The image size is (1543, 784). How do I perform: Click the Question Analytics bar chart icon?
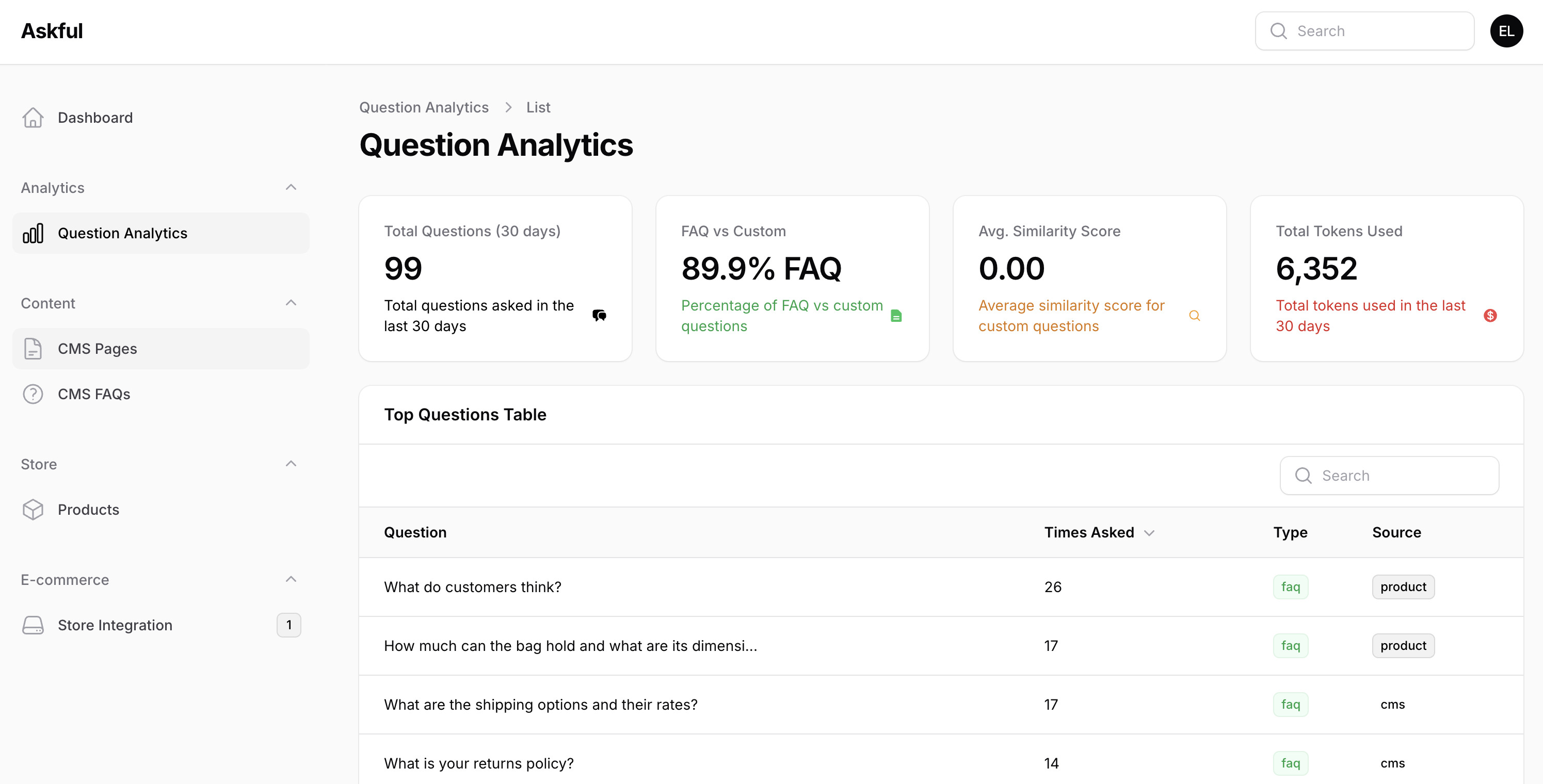[x=33, y=233]
